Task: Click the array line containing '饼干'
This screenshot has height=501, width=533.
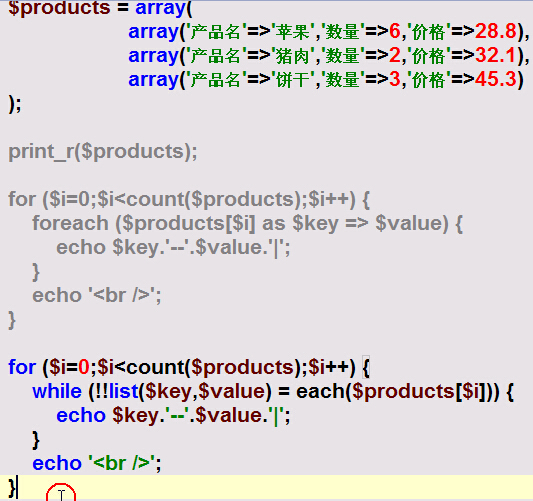Action: (326, 80)
